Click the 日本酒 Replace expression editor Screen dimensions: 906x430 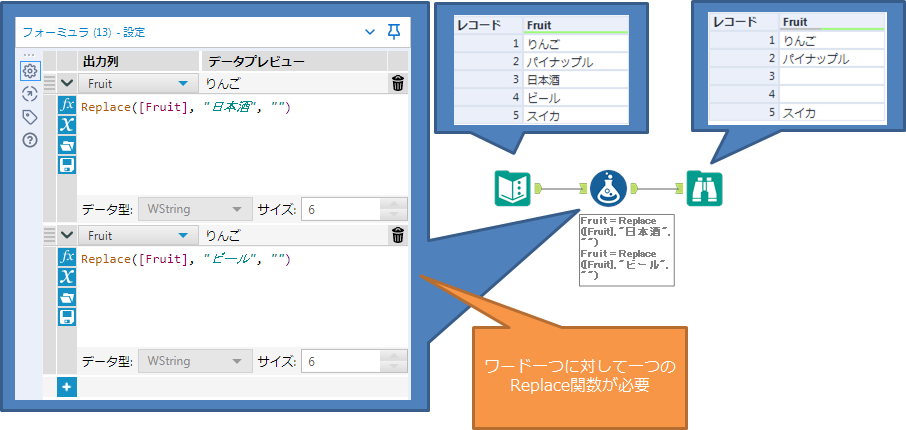point(243,144)
